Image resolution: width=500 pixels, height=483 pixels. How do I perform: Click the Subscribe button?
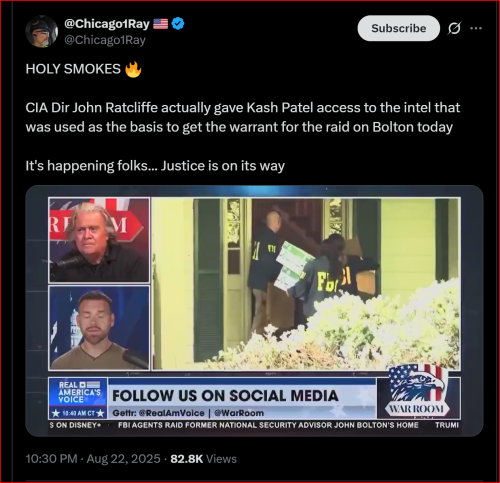[x=399, y=28]
